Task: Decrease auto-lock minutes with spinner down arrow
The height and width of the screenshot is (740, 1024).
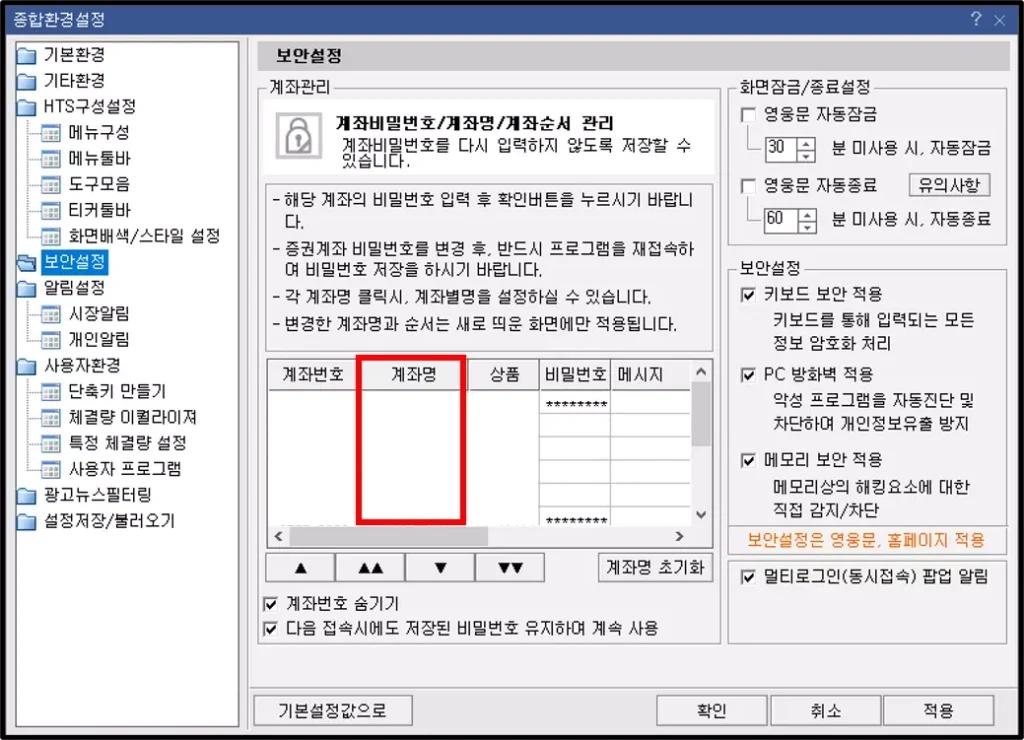Action: tap(807, 156)
